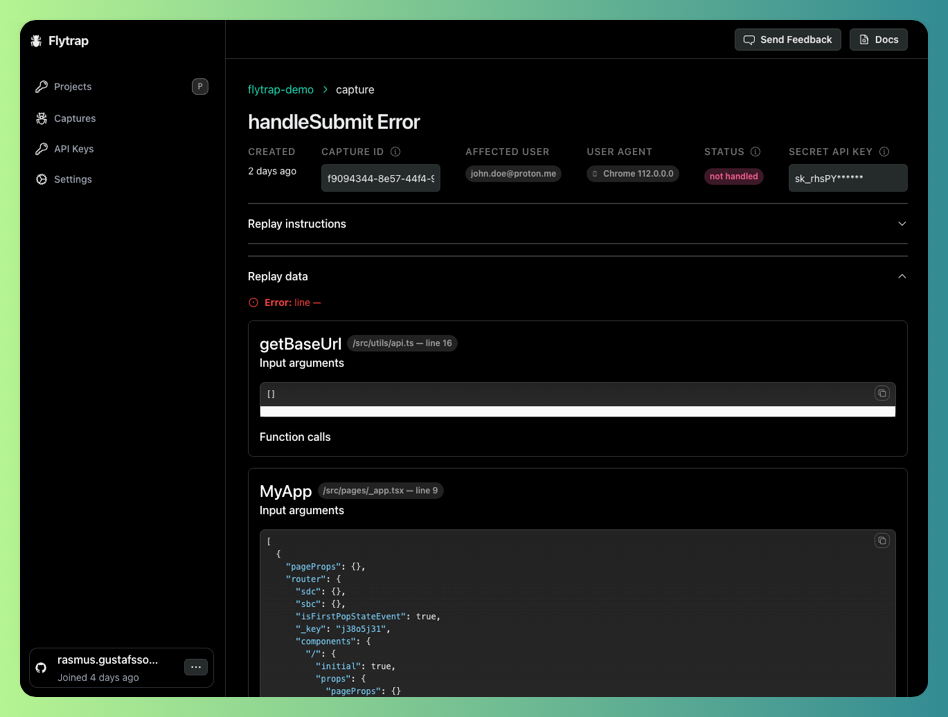The width and height of the screenshot is (948, 717).
Task: Click the red error icon under Replay data
Action: (253, 302)
